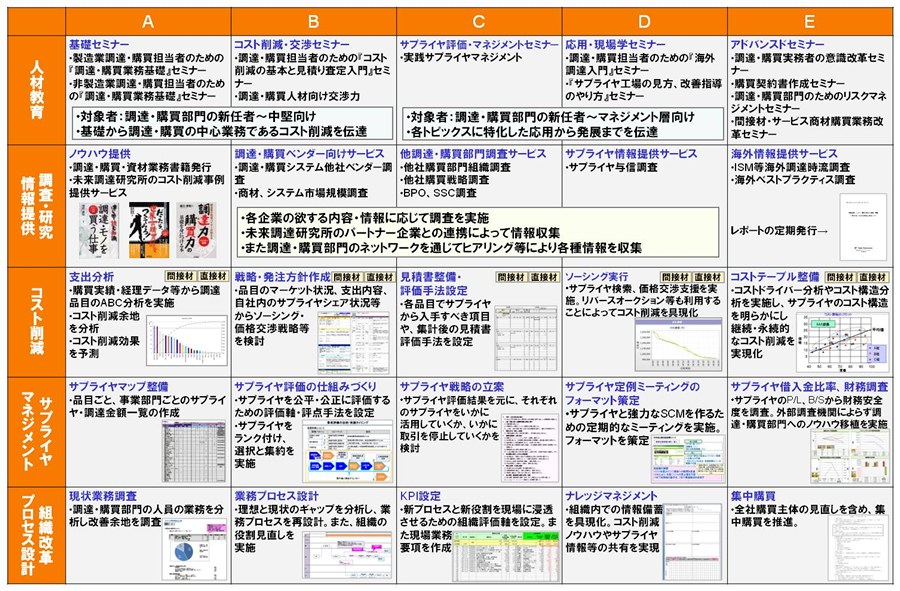Open the ソーシング実行 heading
The image size is (900, 591).
(597, 277)
